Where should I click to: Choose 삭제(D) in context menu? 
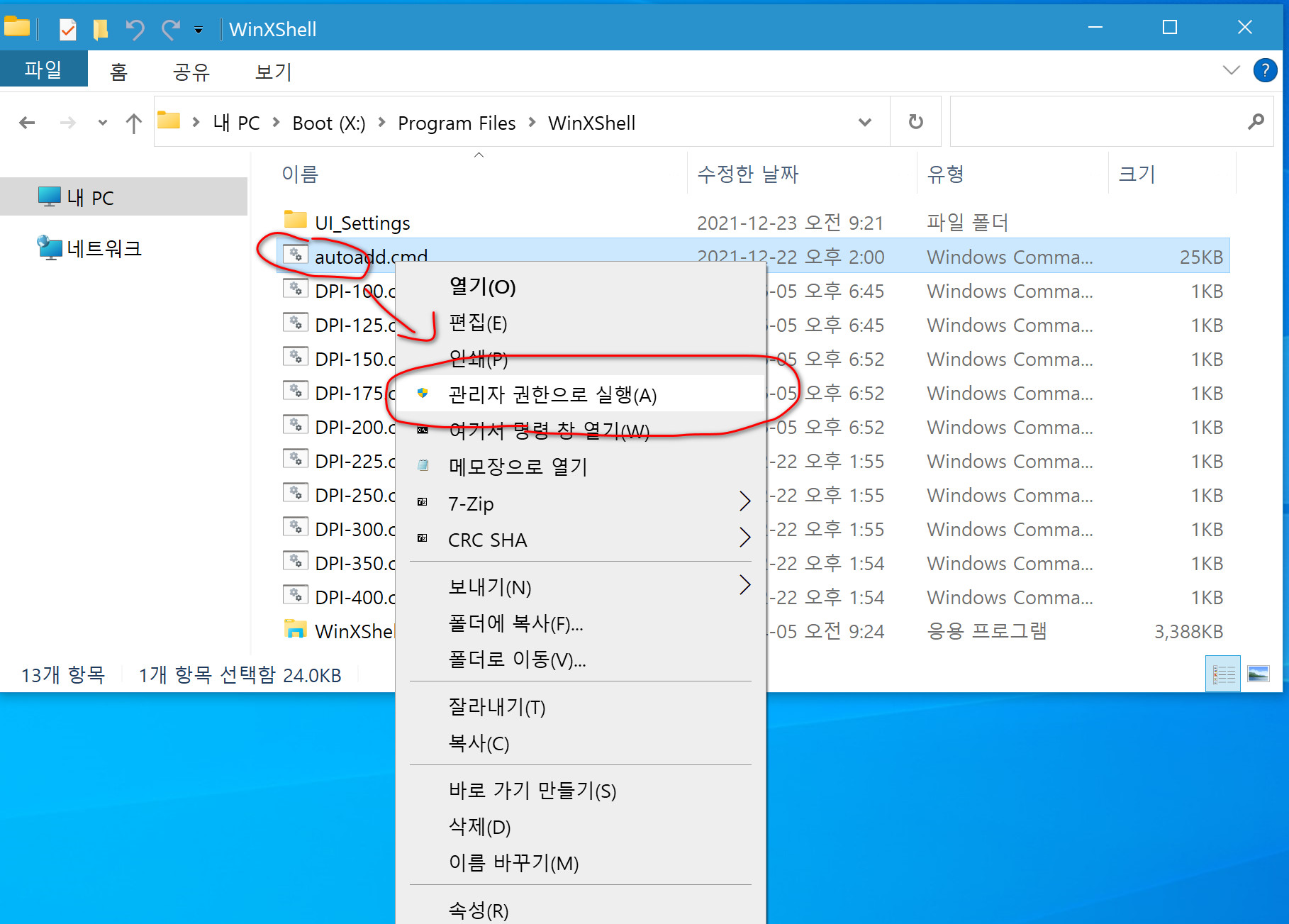(581, 826)
